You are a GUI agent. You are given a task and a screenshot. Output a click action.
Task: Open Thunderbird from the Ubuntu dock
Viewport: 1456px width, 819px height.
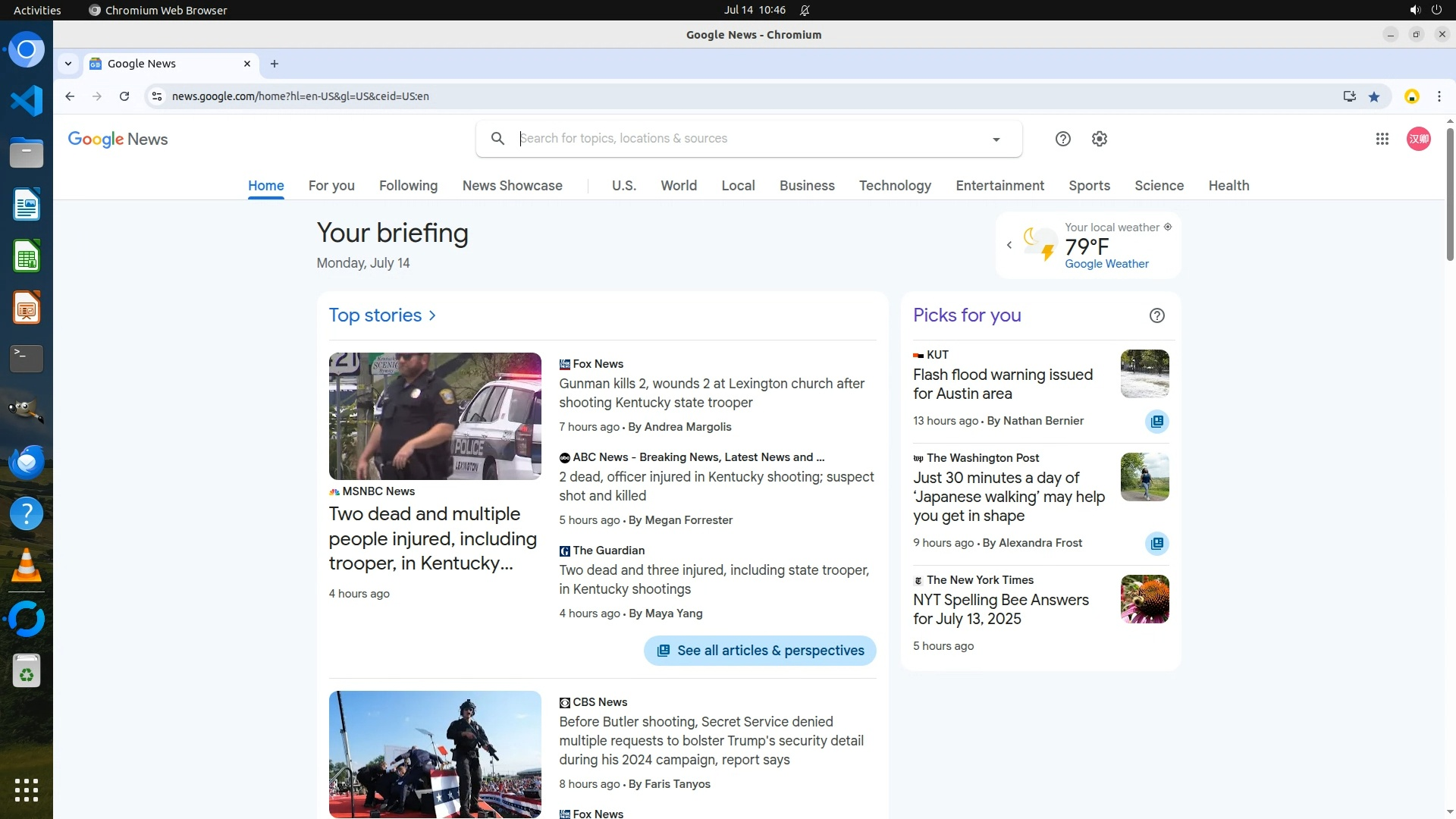(x=27, y=462)
